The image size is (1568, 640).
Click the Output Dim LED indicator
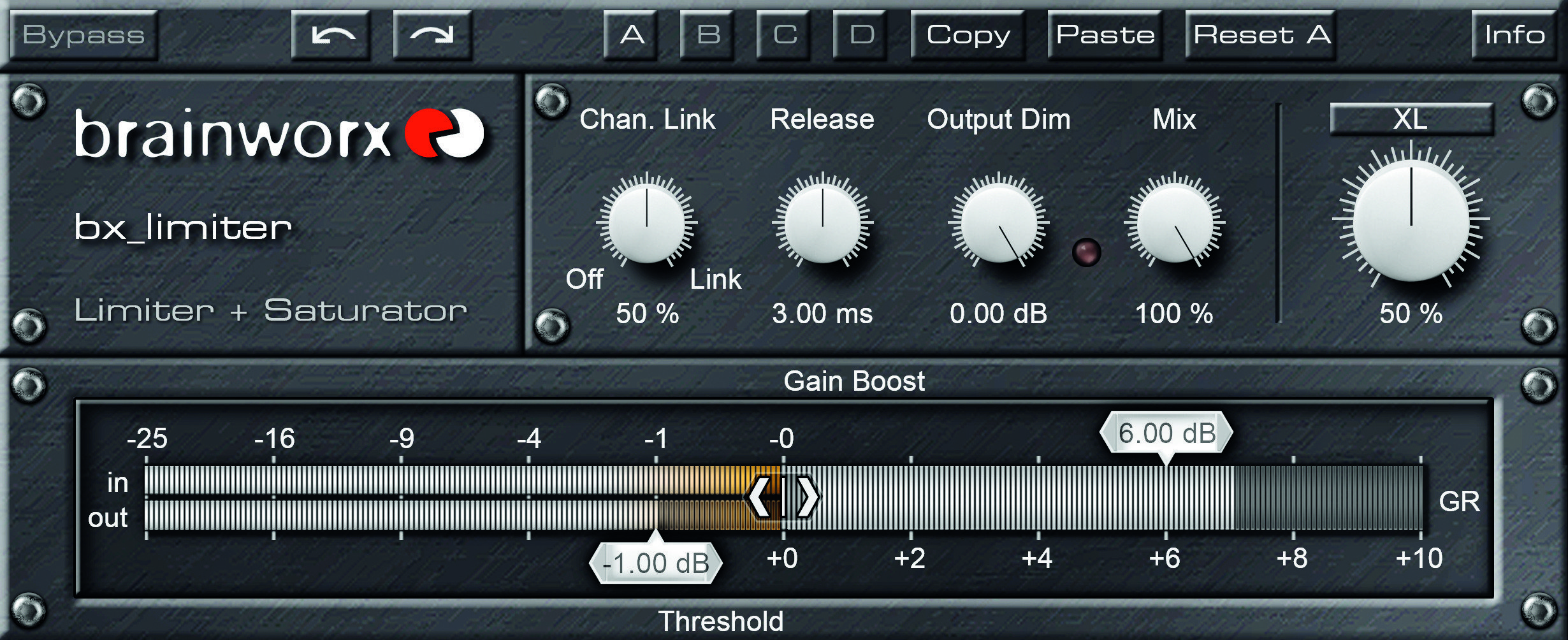click(x=1087, y=252)
